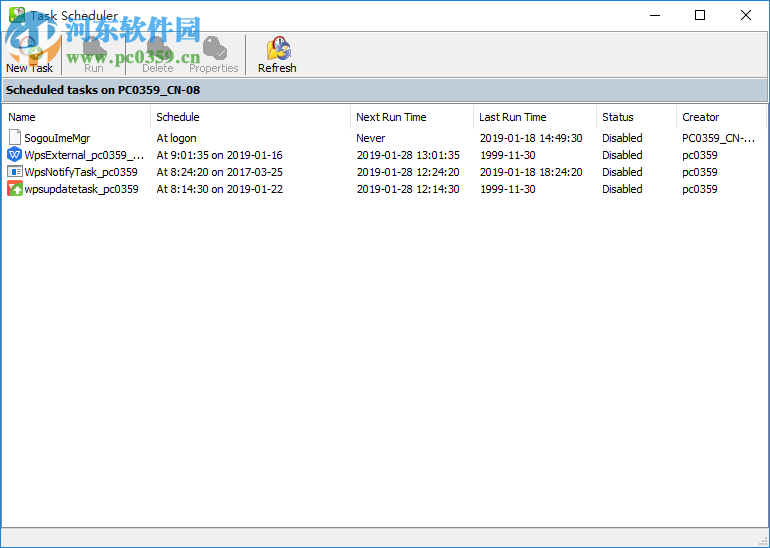Sort by the Creator column header

[x=721, y=117]
